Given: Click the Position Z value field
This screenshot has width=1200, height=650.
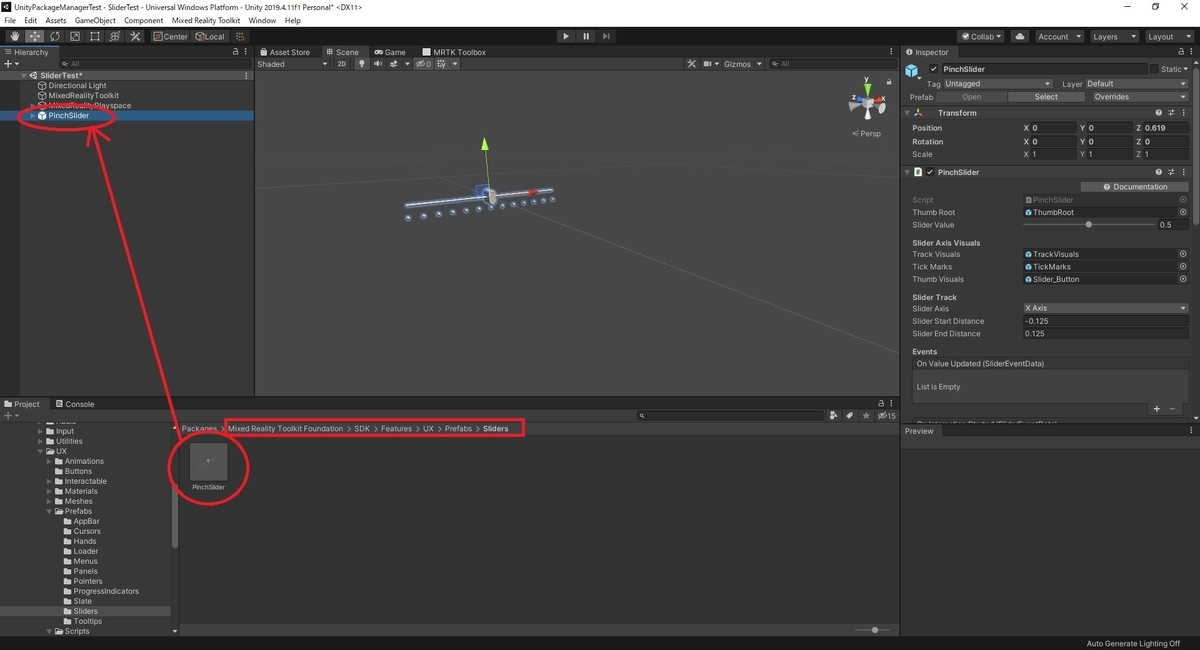Looking at the screenshot, I should pyautogui.click(x=1166, y=128).
